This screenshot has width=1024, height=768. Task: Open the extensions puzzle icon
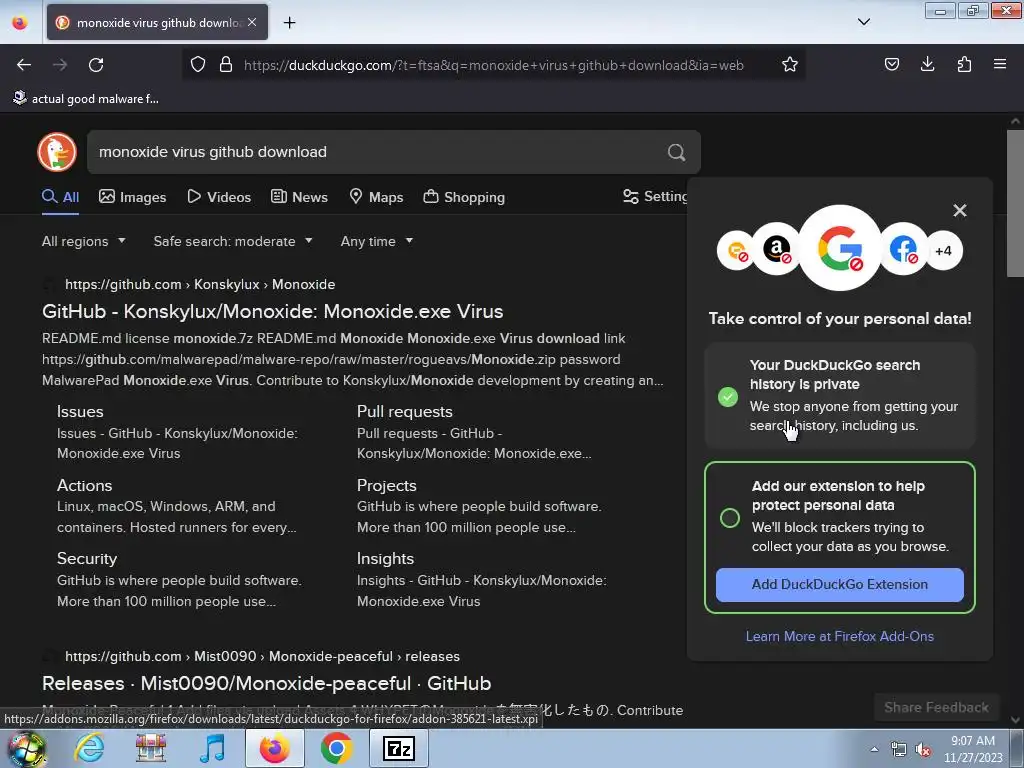point(964,65)
